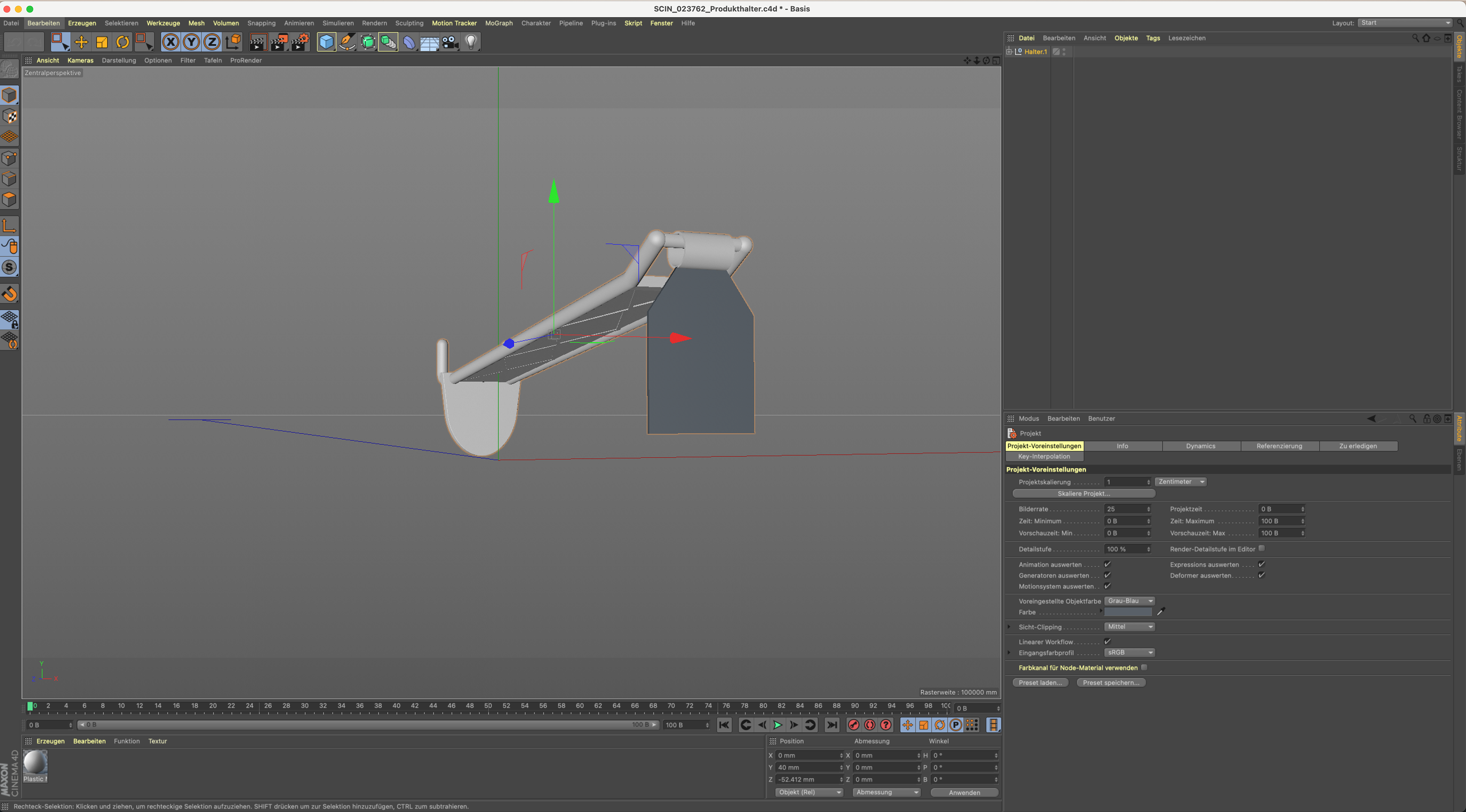Click the Farbe color swatch
1466x812 pixels.
pos(1128,612)
